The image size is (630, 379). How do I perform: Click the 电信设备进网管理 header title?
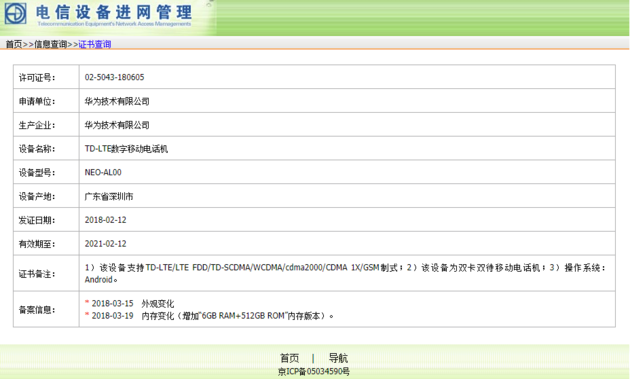pyautogui.click(x=114, y=12)
